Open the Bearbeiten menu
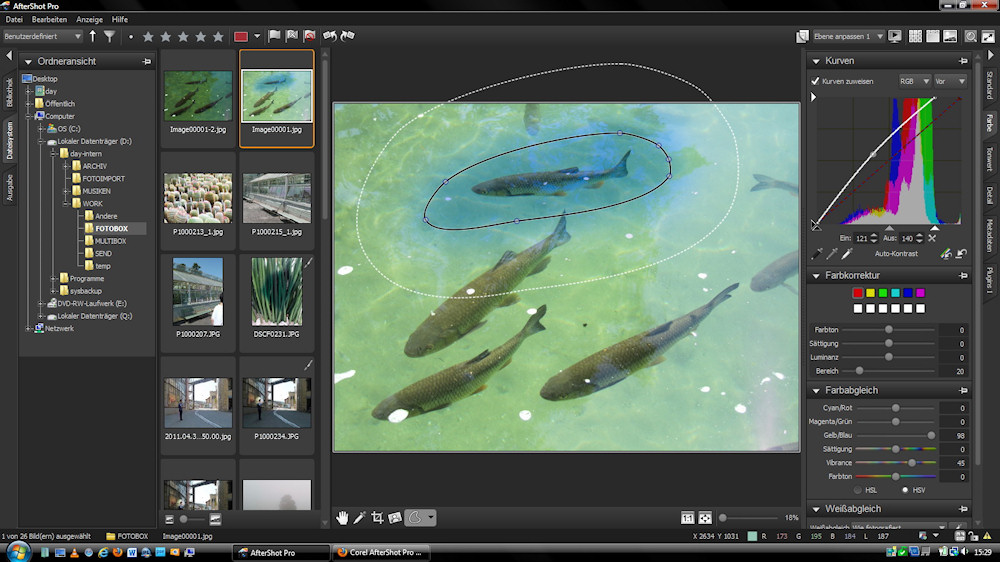 tap(49, 19)
